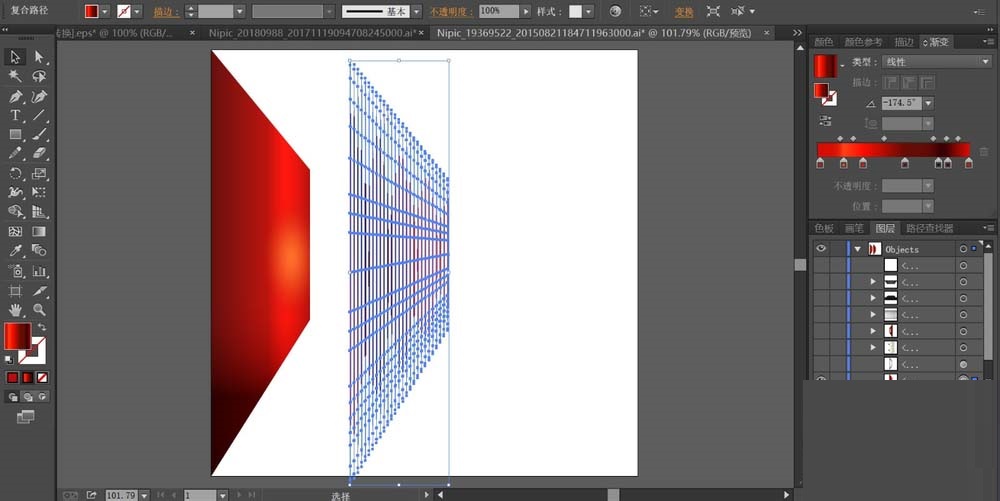This screenshot has height=501, width=1000.
Task: Hide the Objects layer via eye icon
Action: coord(821,249)
